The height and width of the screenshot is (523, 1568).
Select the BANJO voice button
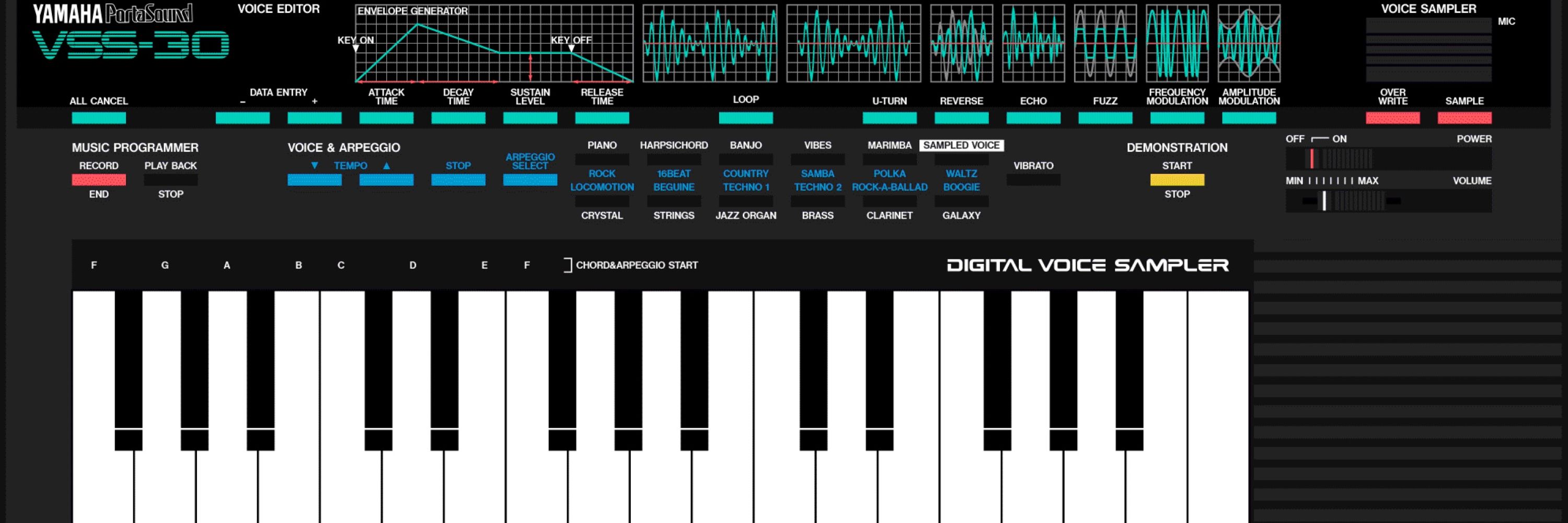746,160
